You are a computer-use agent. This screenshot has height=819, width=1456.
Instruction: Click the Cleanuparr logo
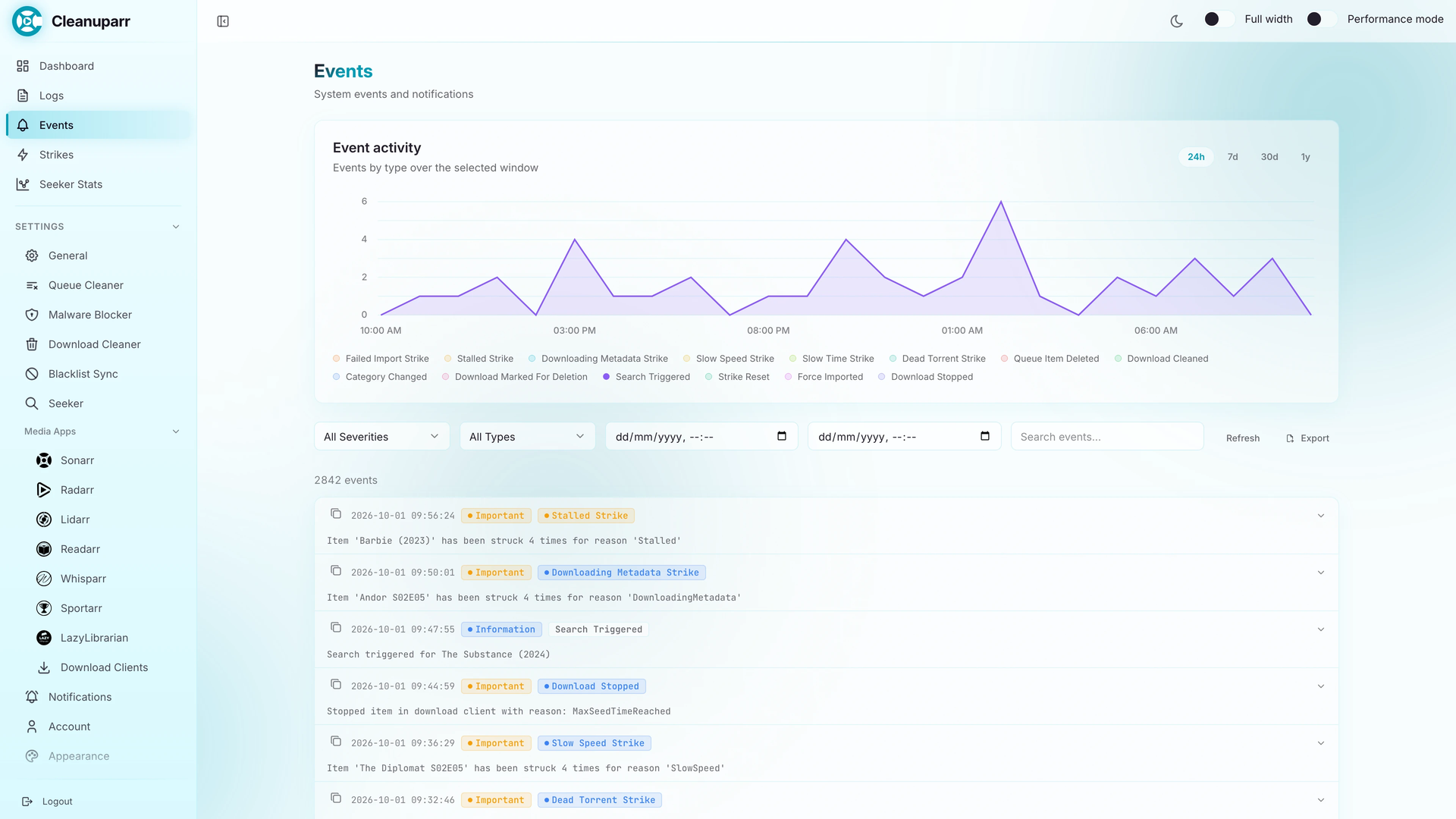(27, 21)
